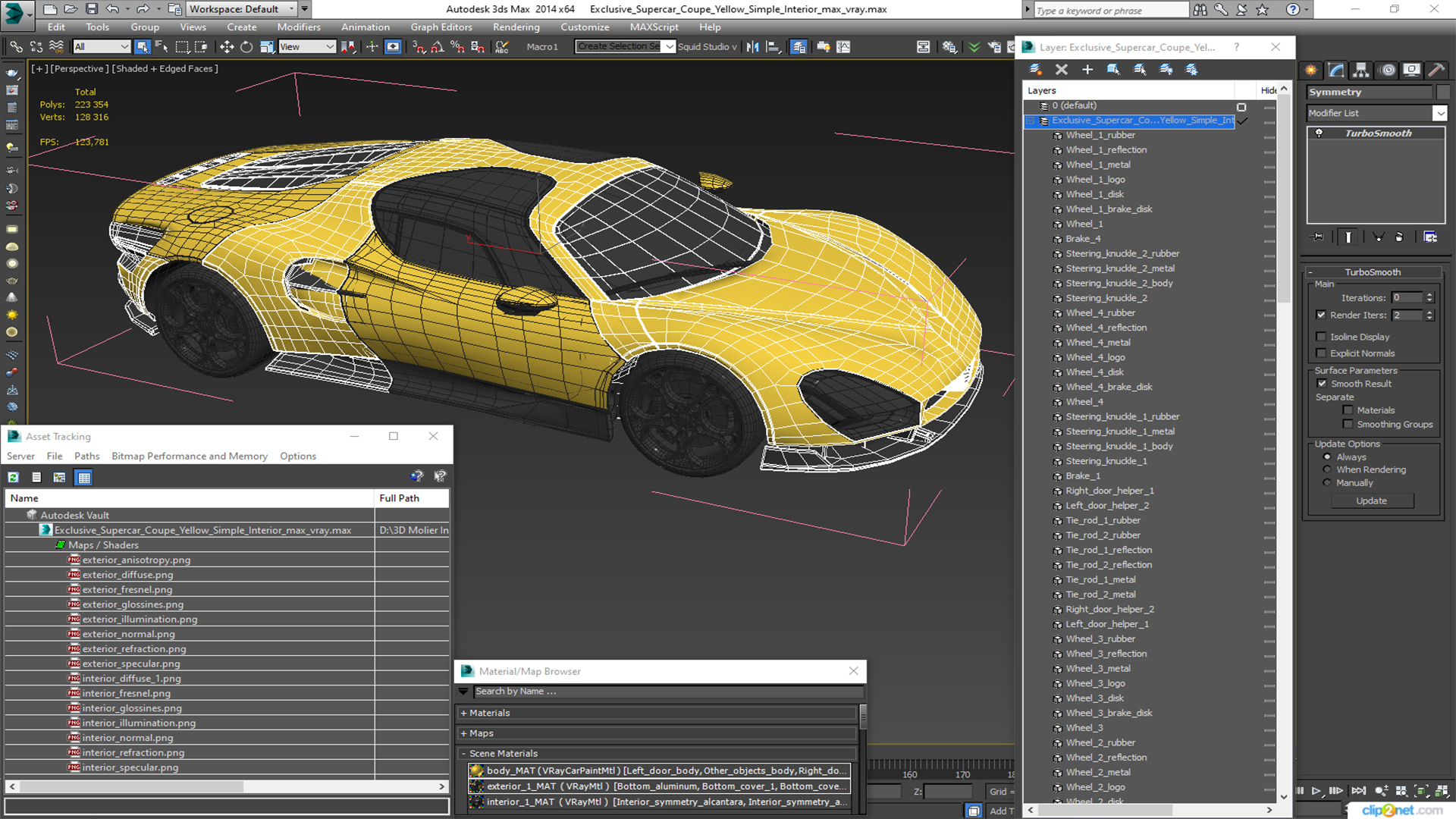Select When Rendering update radio button
Viewport: 1456px width, 819px height.
(1327, 469)
